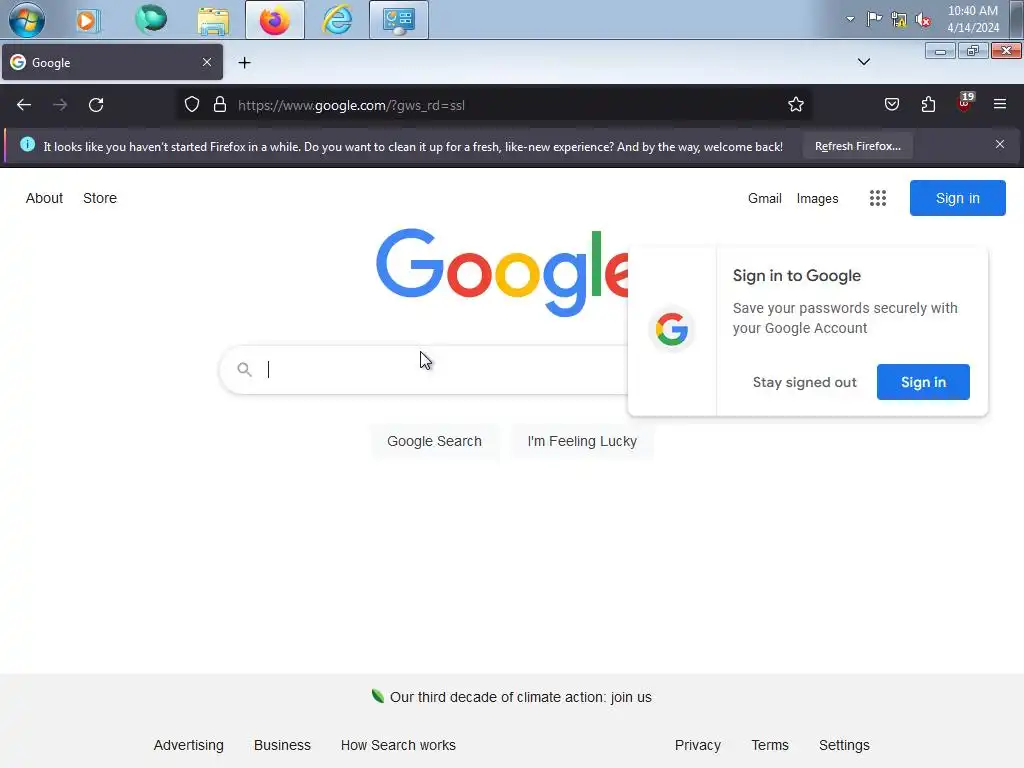Viewport: 1024px width, 768px height.
Task: Open the About link
Action: tap(44, 198)
